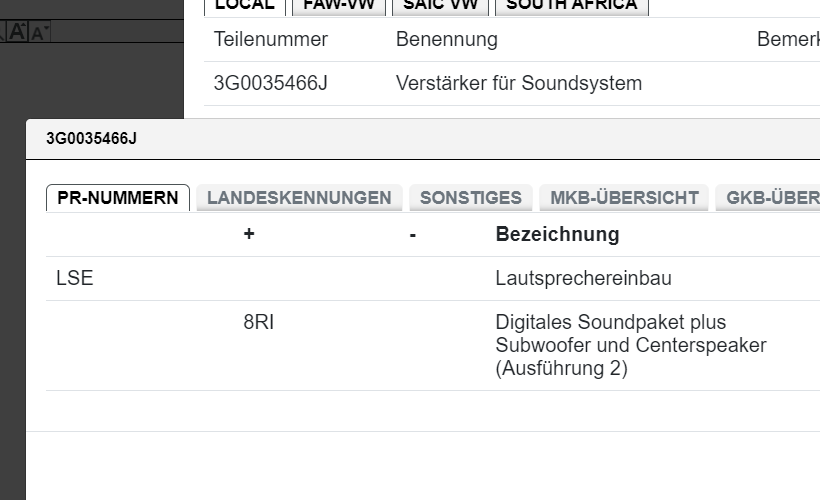The height and width of the screenshot is (500, 820).
Task: Click the 8RI PR number
Action: 258,323
